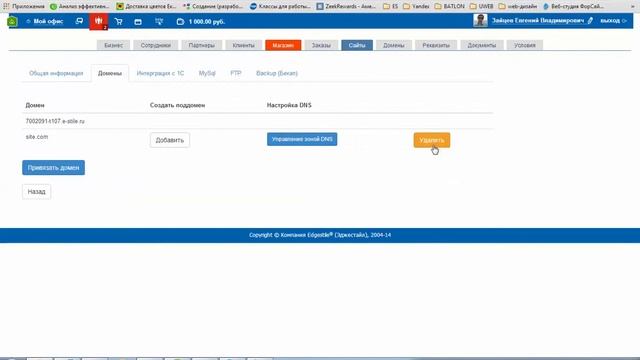Image resolution: width=640 pixels, height=360 pixels.
Task: Open the Yandex bookmarks folder
Action: pos(416,6)
